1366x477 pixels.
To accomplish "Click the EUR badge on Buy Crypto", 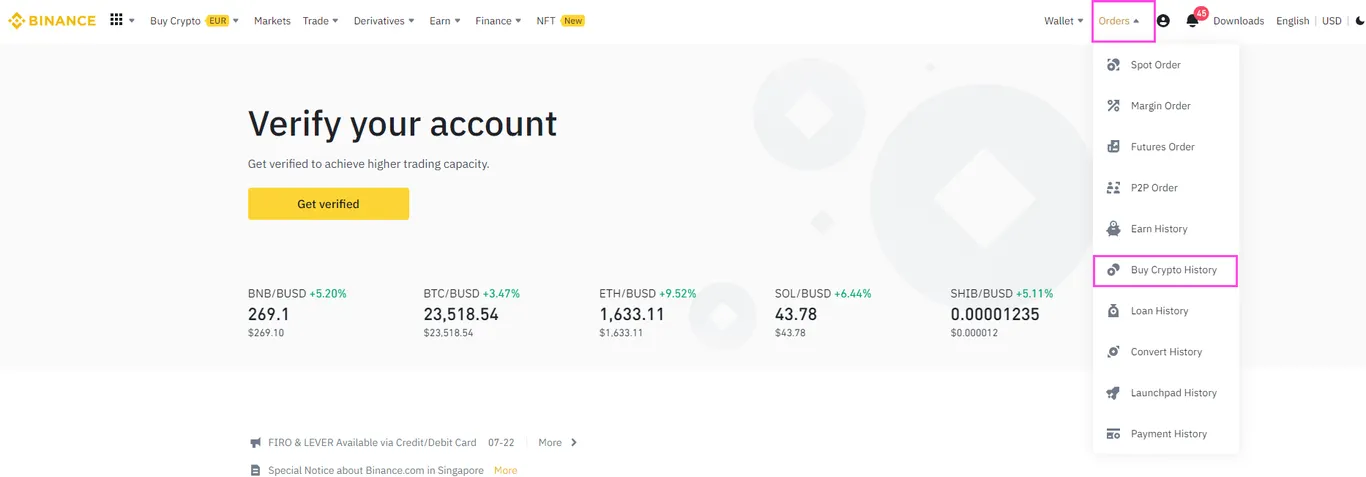I will tap(217, 21).
